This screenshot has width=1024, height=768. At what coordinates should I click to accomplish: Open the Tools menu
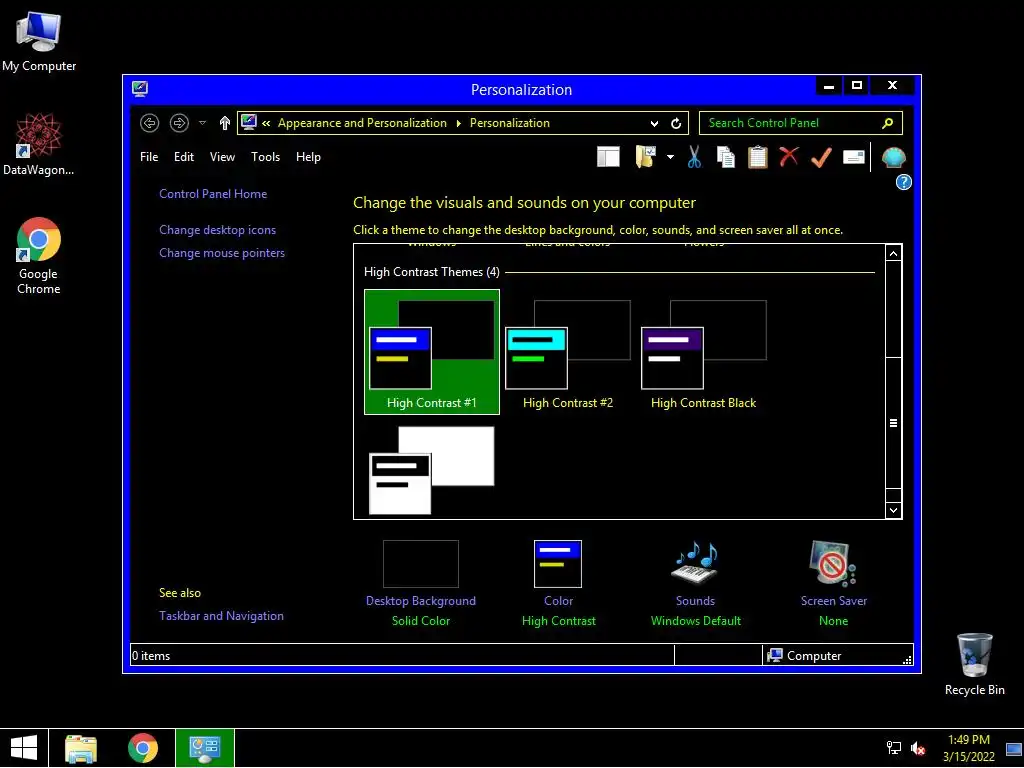pyautogui.click(x=265, y=157)
